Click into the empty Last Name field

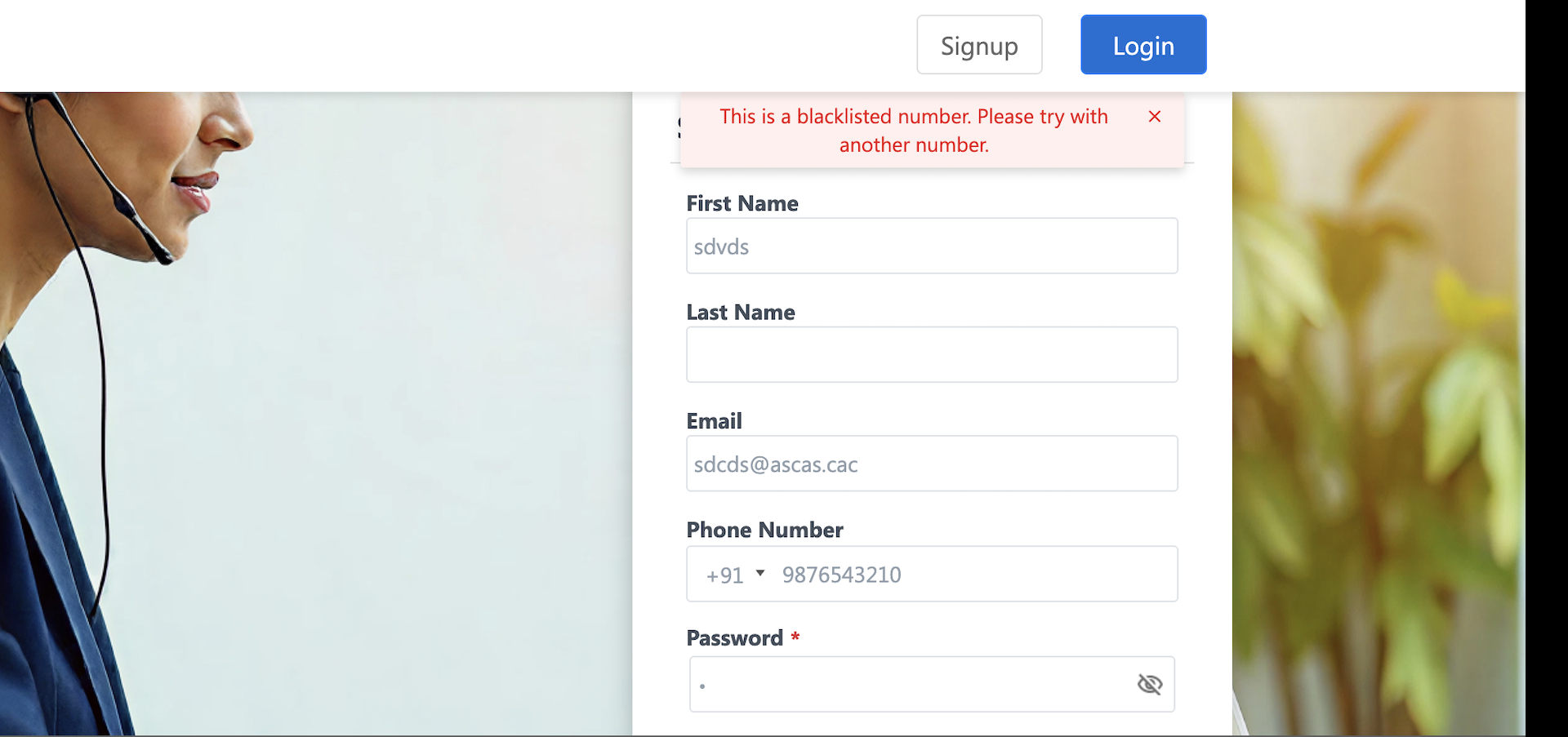931,355
